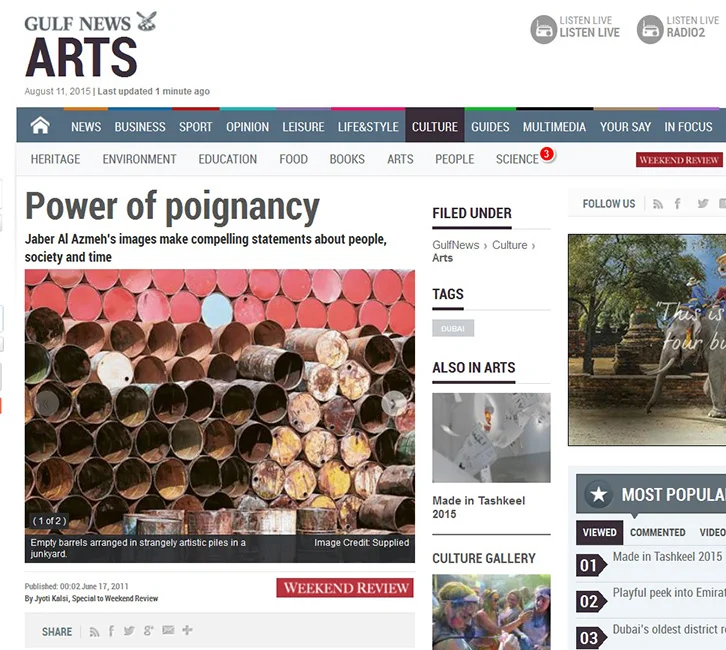
Task: Click Facebook icon in Follow Us bar
Action: [x=678, y=204]
